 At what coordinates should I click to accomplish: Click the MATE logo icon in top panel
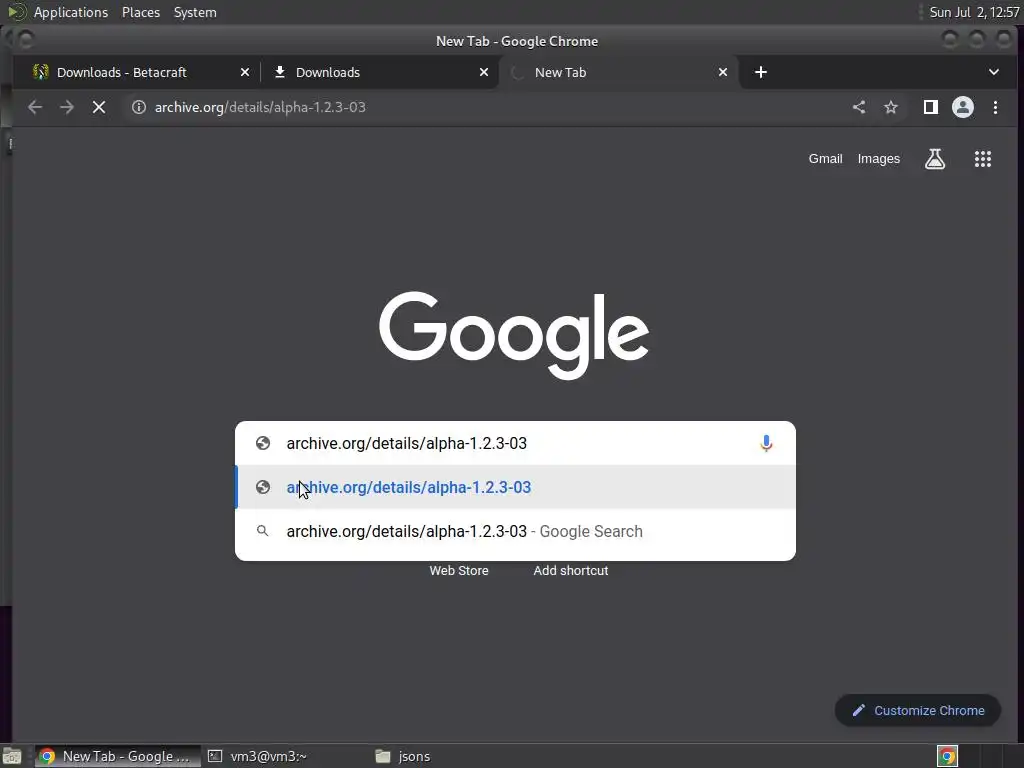coord(17,12)
